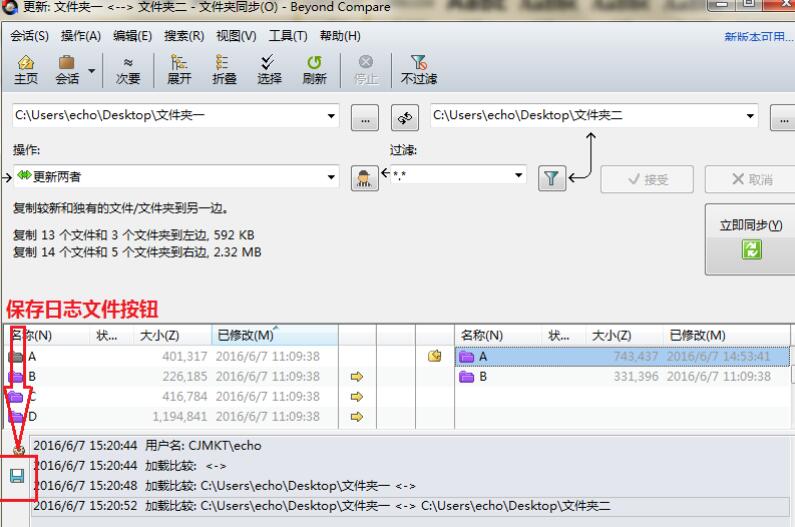This screenshot has width=795, height=527.
Task: Click the copy-right arrow for folder C
Action: pos(357,397)
